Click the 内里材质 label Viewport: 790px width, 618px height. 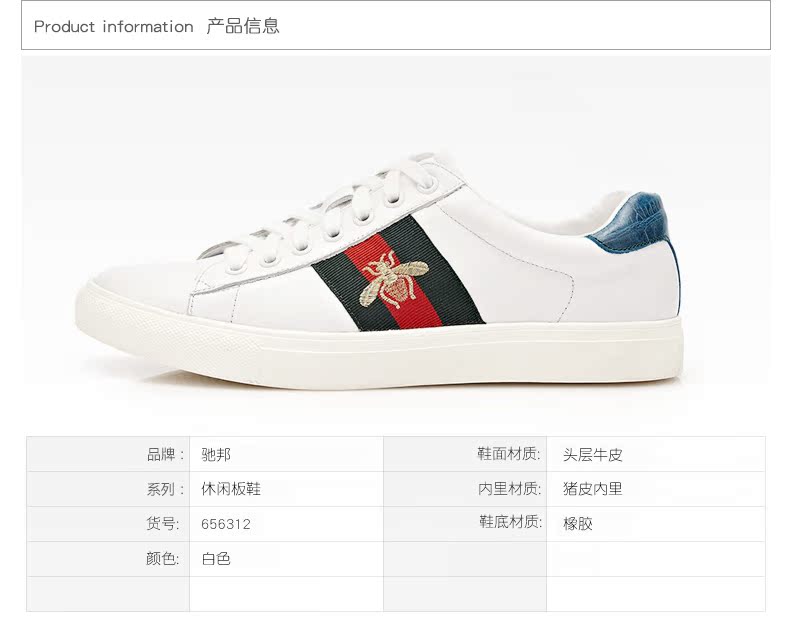tap(509, 489)
